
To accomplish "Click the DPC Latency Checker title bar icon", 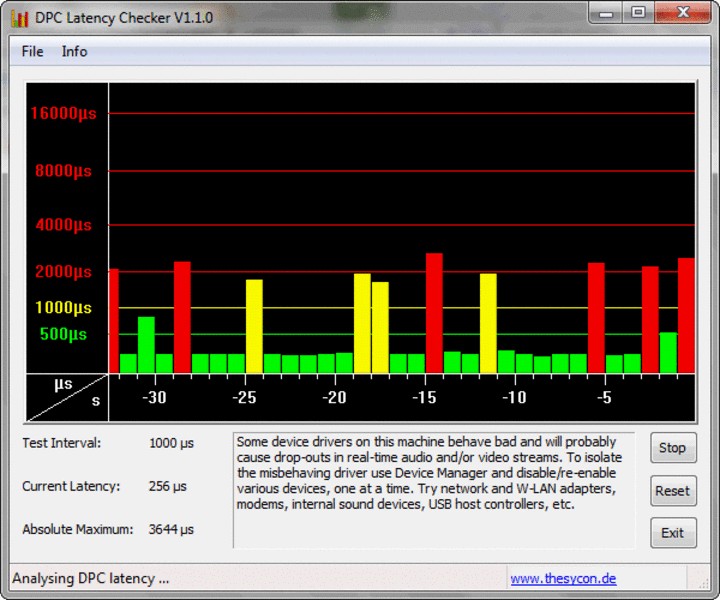I will pyautogui.click(x=19, y=17).
